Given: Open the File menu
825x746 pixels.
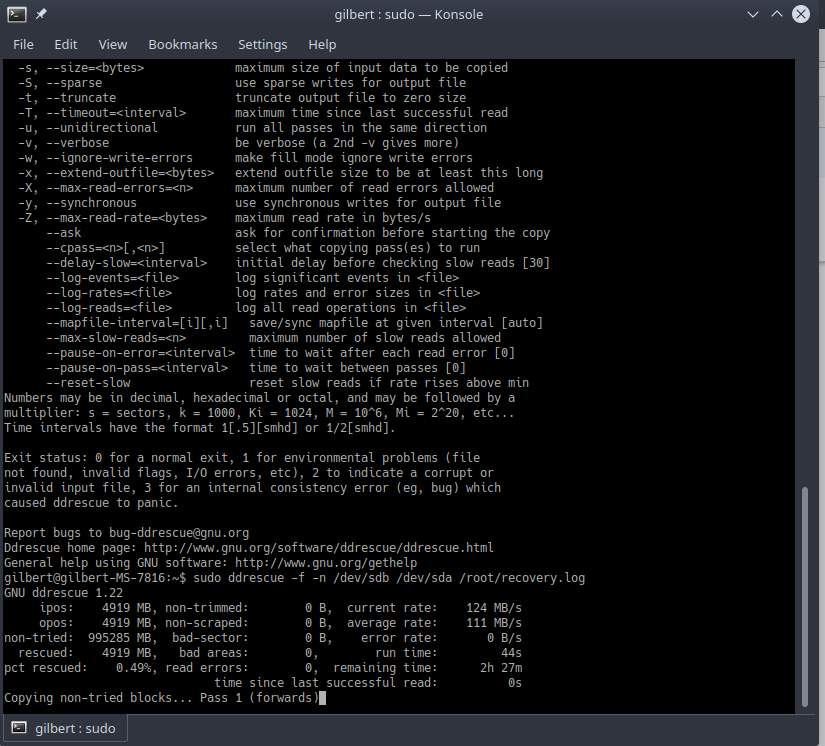Looking at the screenshot, I should 23,45.
